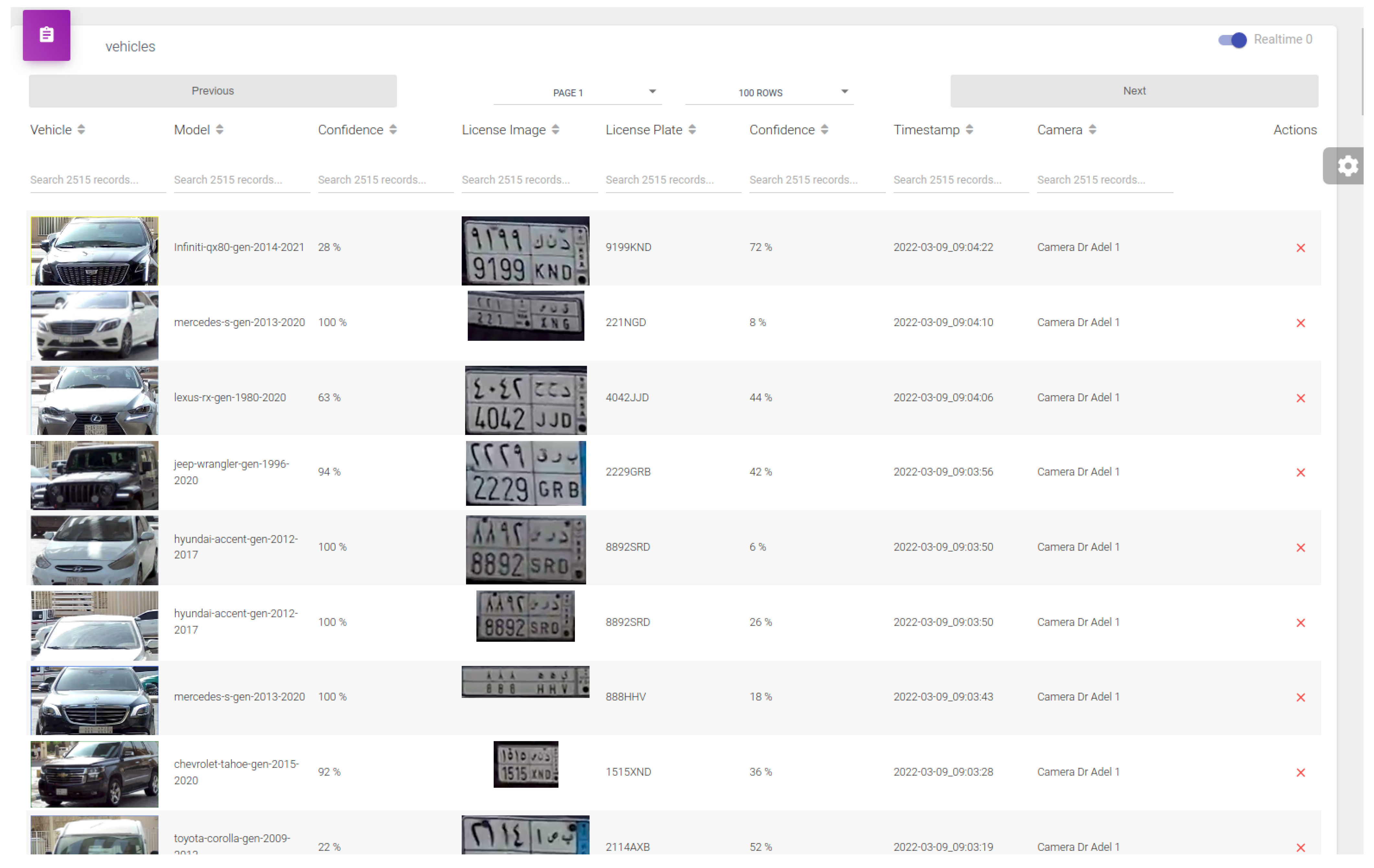This screenshot has width=1374, height=868.
Task: Click the purple clipboard vehicles icon
Action: [x=46, y=35]
